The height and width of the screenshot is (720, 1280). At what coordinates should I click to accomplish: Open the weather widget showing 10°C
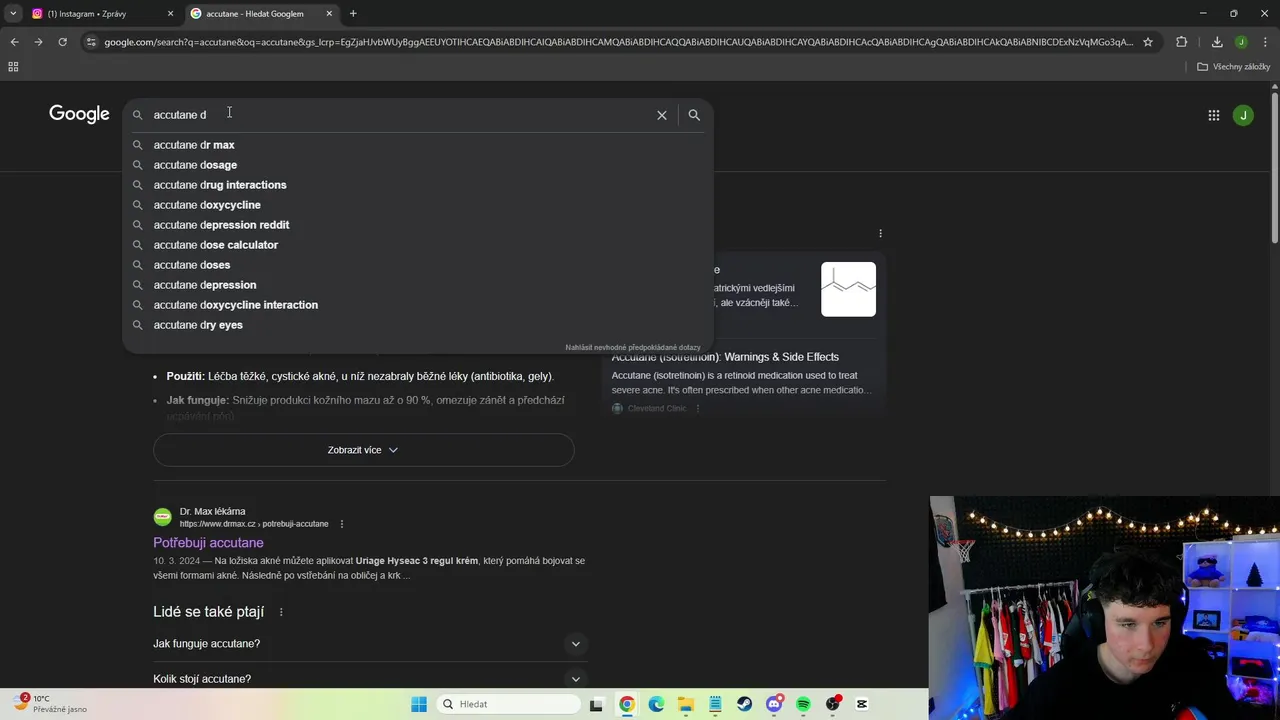50,704
